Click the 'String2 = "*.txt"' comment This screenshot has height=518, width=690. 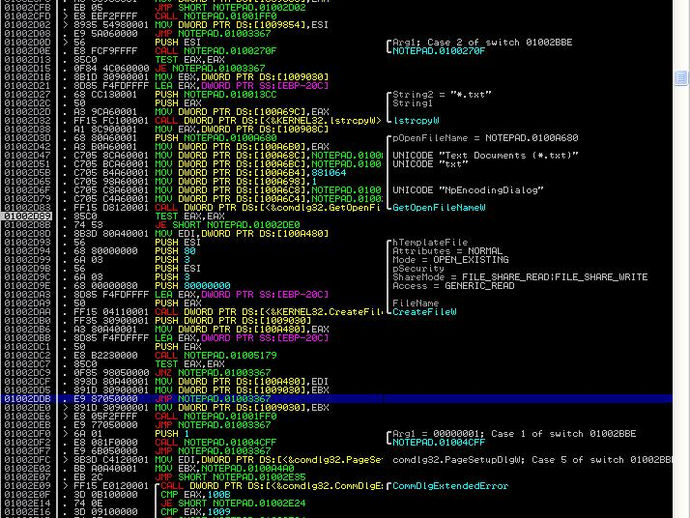point(441,95)
